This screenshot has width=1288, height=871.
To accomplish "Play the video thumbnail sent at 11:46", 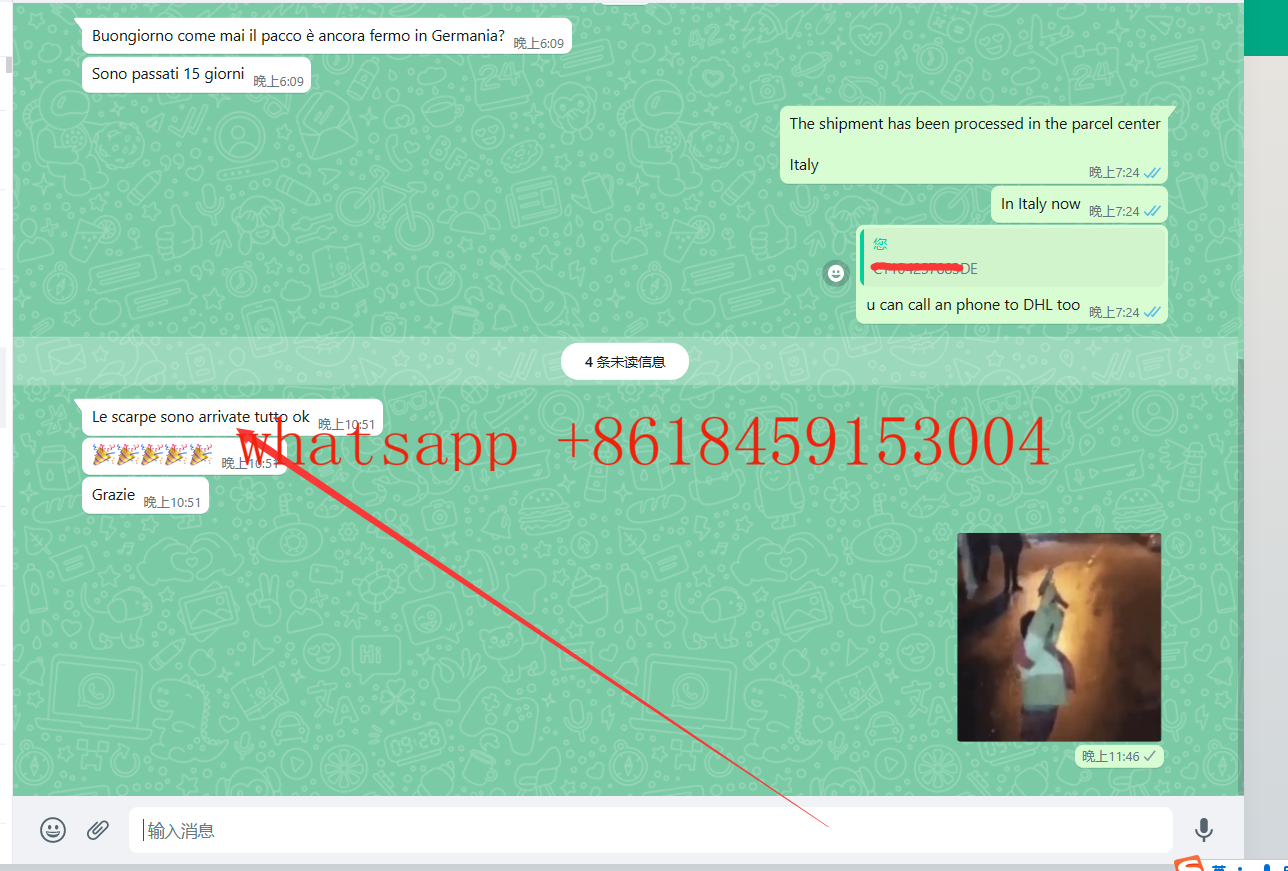I will pyautogui.click(x=1059, y=637).
